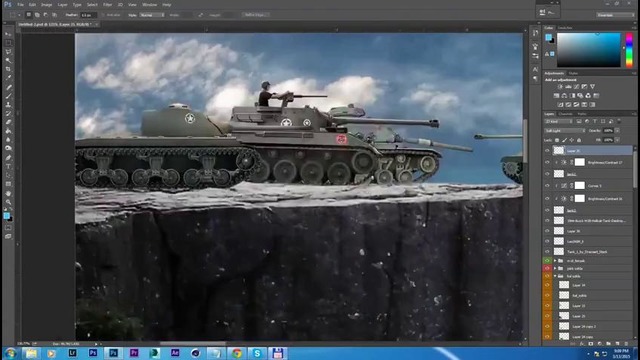Screen dimensions: 640x360
Task: Select the Lasso tool
Action: pos(8,52)
